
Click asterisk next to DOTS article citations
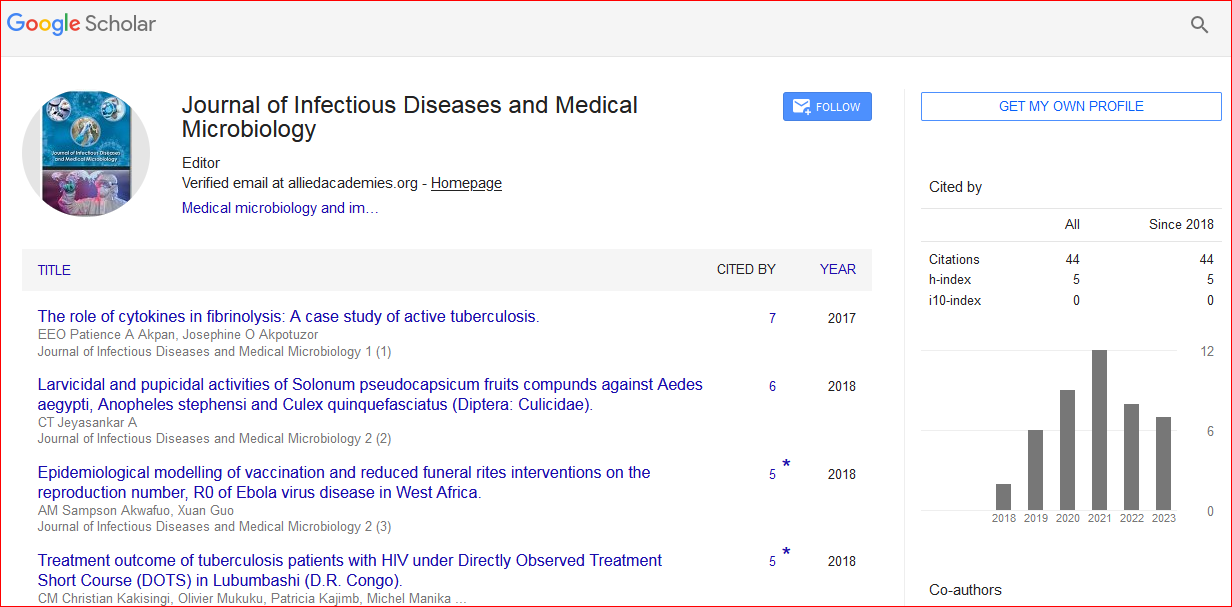[786, 553]
